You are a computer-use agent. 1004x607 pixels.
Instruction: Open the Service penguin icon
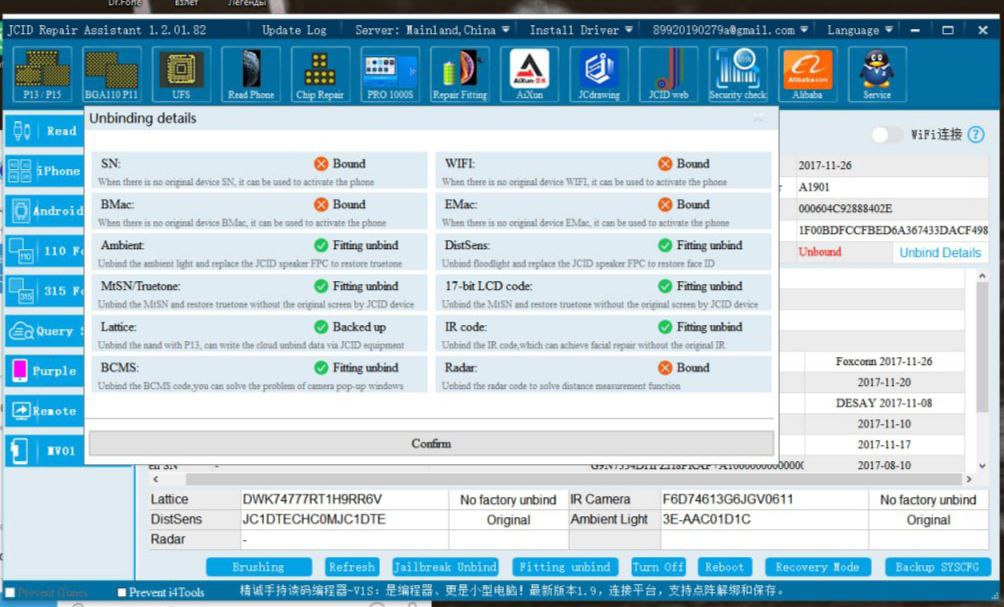[x=877, y=74]
